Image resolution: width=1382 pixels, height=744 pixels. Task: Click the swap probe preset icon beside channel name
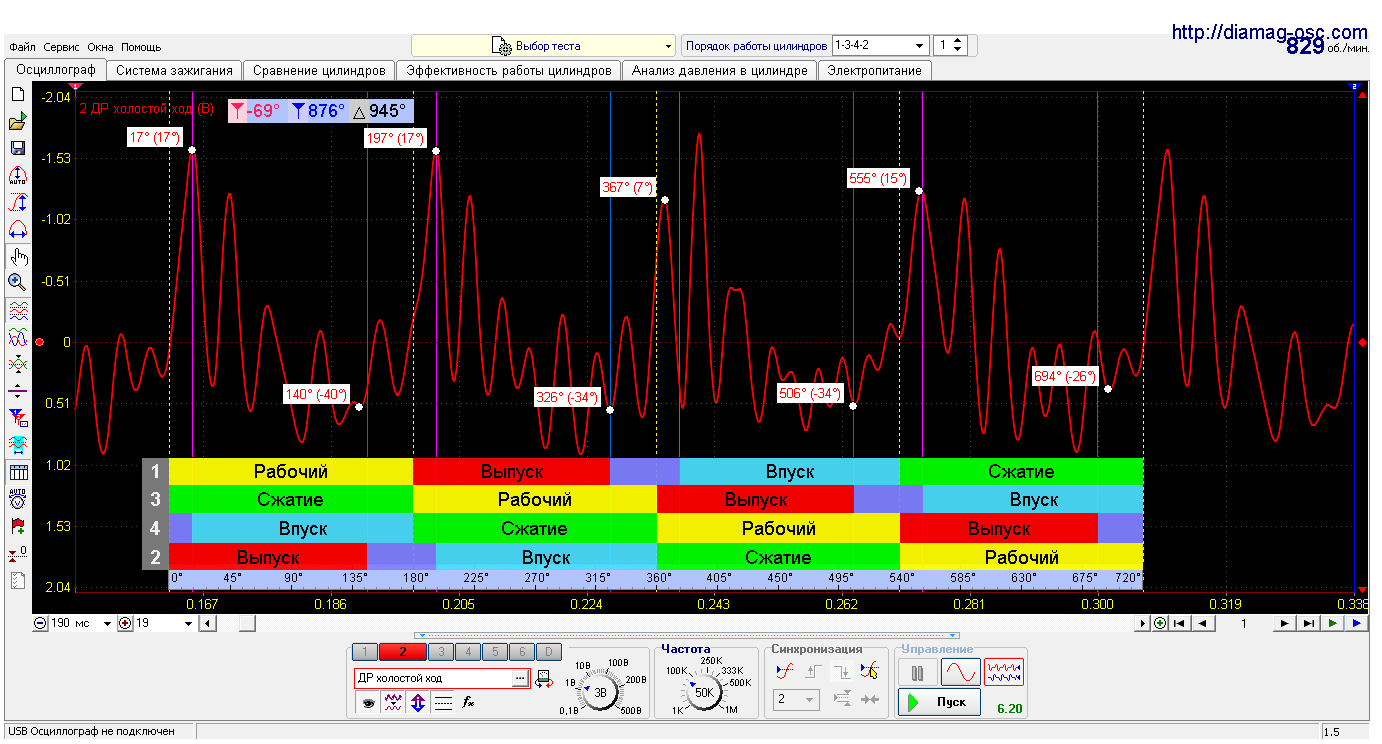543,679
